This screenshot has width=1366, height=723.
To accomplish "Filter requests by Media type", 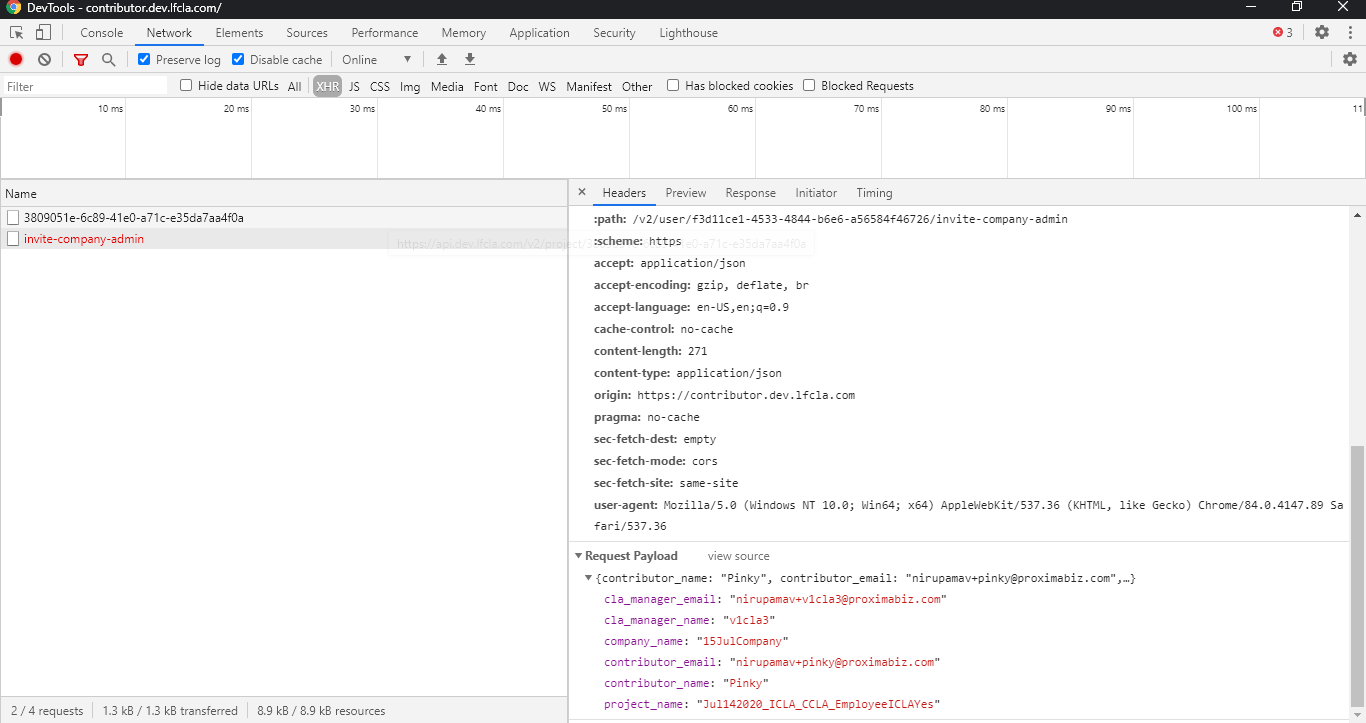I will (x=447, y=86).
